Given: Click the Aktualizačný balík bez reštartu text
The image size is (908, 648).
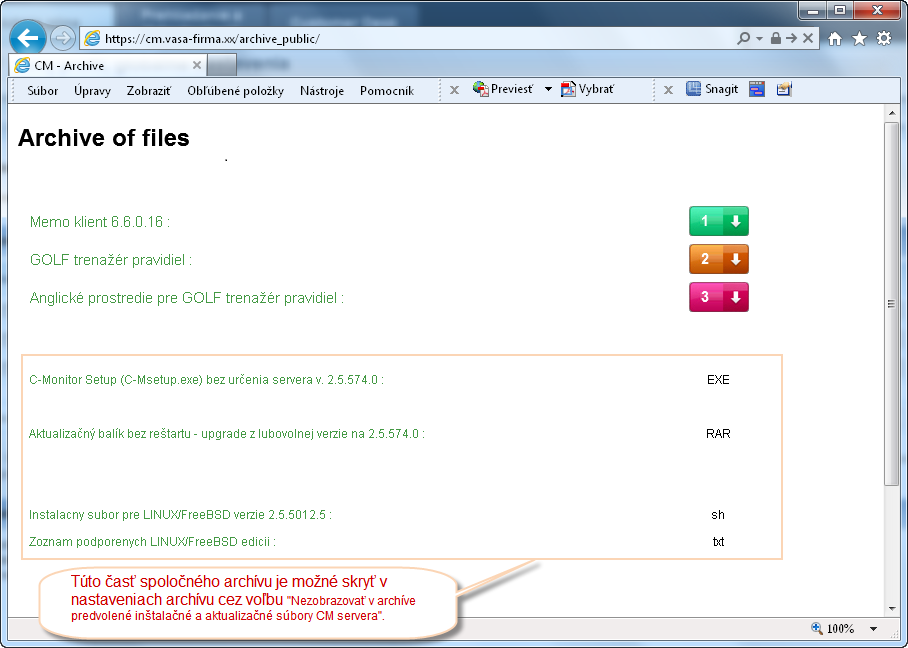Looking at the screenshot, I should click(x=226, y=434).
